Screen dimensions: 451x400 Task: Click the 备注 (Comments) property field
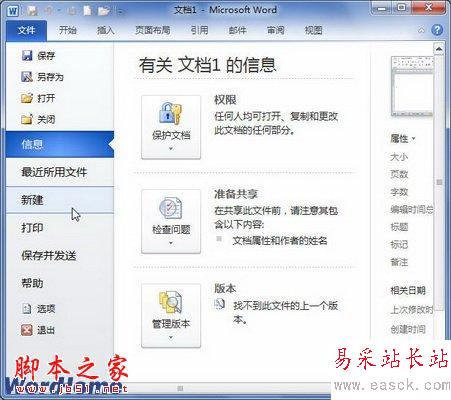click(399, 262)
